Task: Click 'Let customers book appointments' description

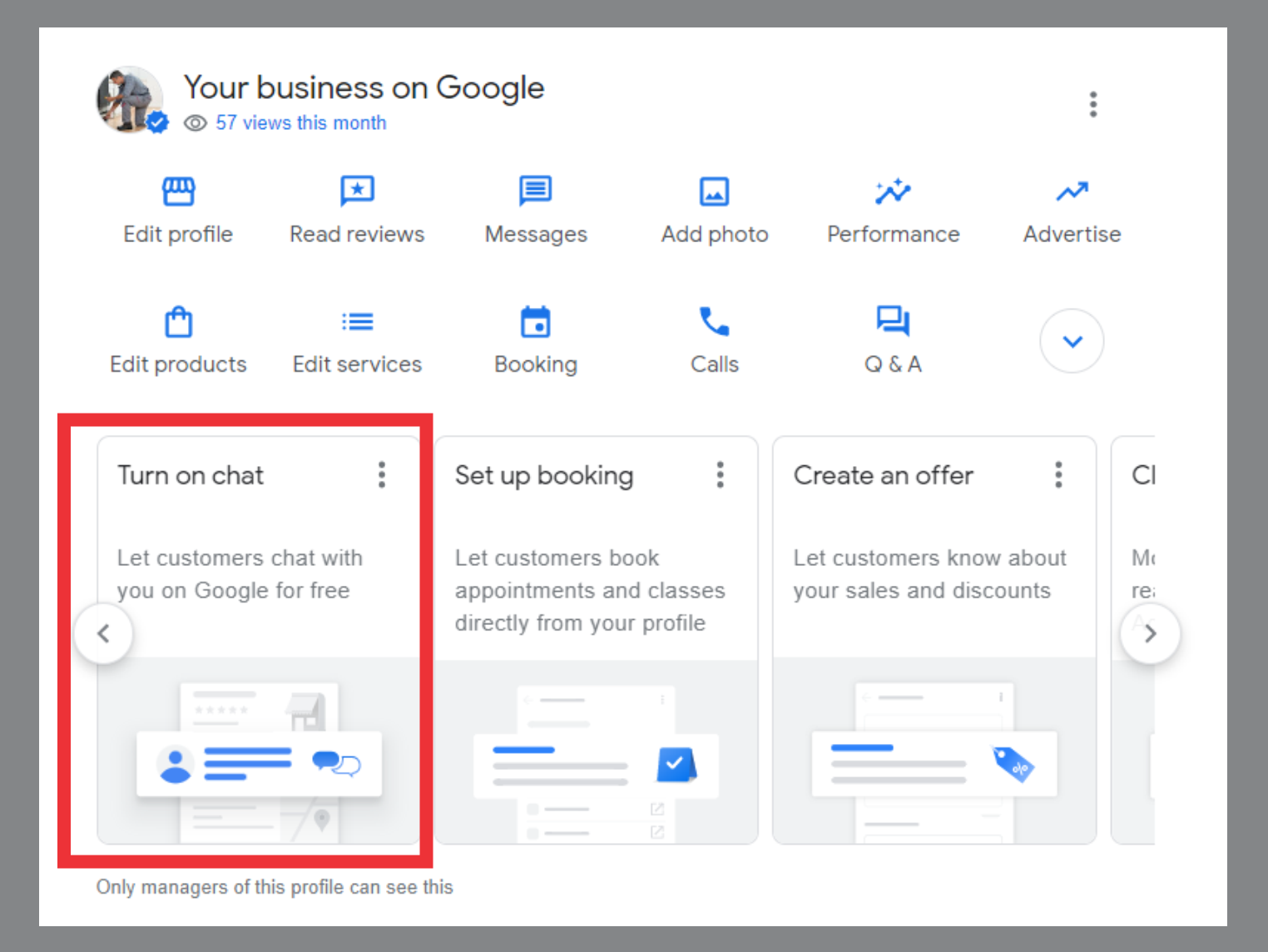Action: click(590, 590)
